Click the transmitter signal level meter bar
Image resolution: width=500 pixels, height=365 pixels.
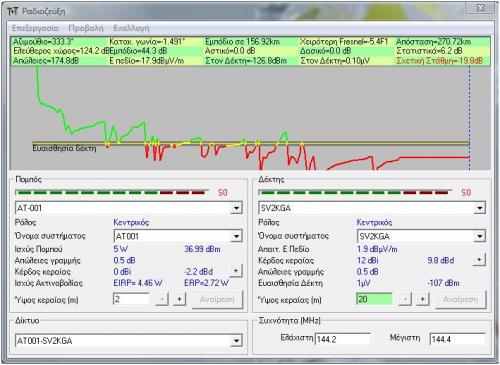coord(112,192)
